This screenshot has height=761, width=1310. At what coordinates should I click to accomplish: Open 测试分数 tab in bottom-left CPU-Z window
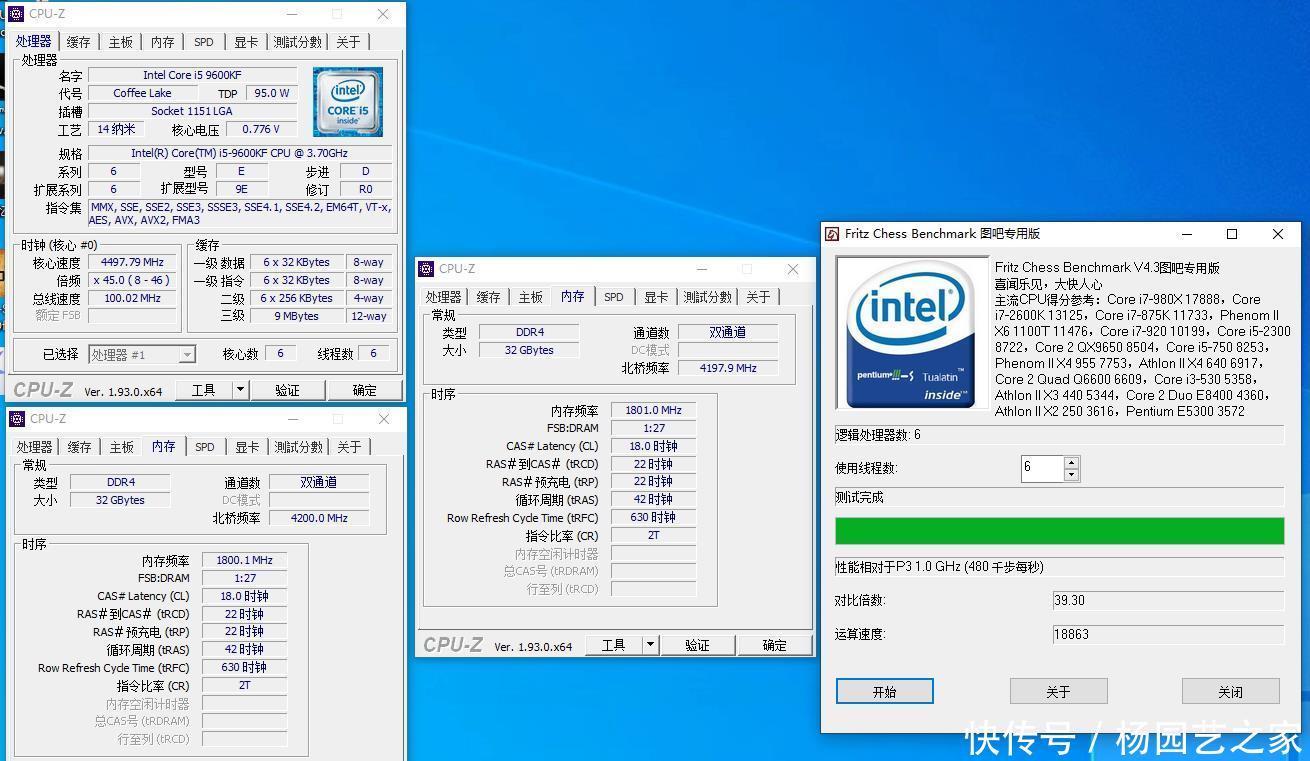pyautogui.click(x=299, y=447)
